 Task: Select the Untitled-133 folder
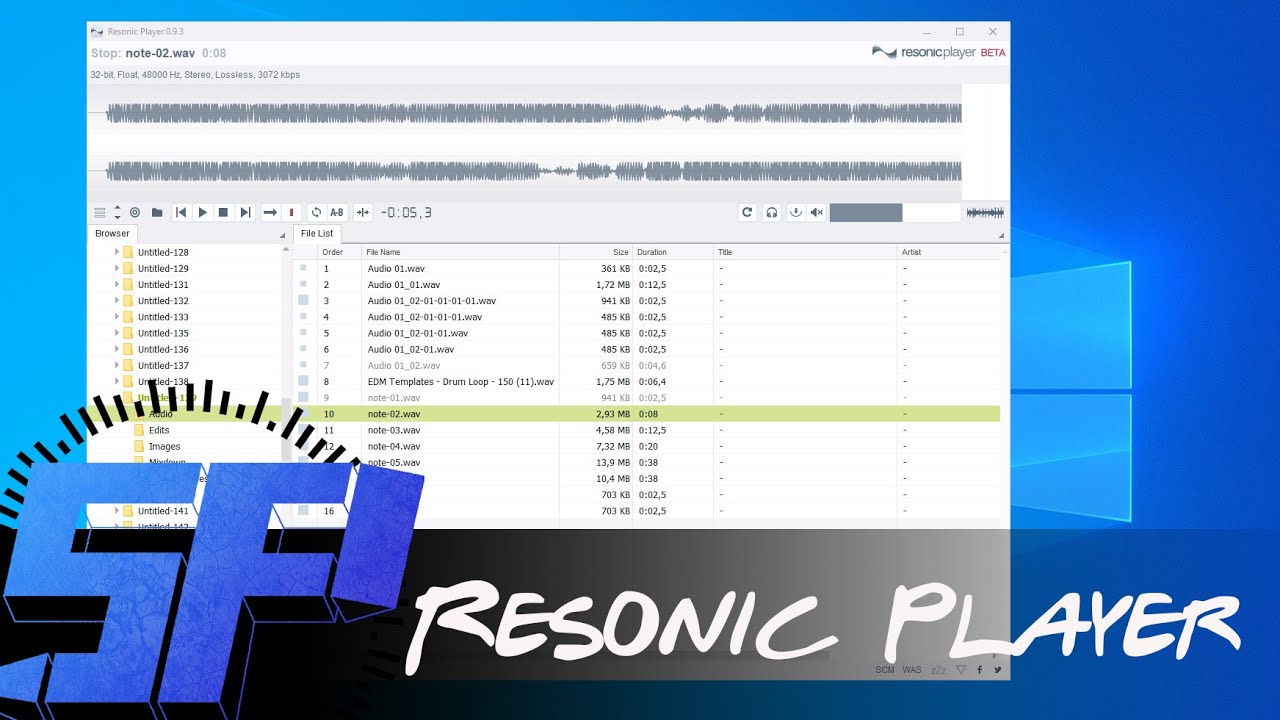pyautogui.click(x=163, y=317)
